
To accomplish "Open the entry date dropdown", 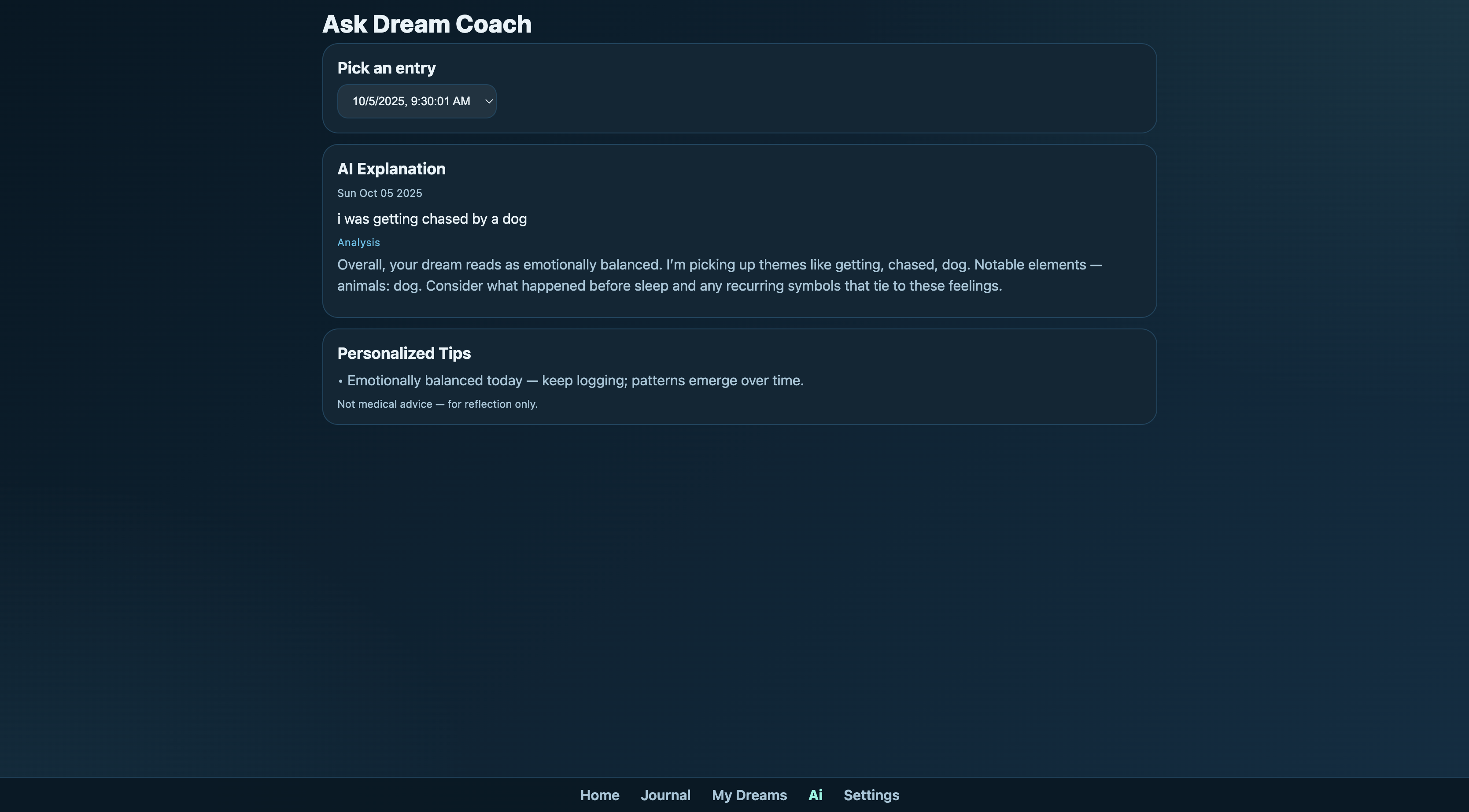I will coord(416,101).
